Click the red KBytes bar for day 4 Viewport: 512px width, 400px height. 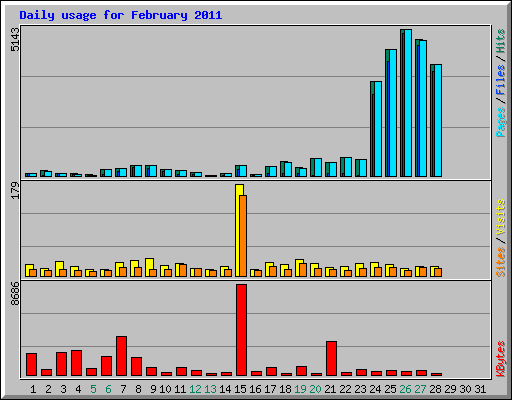76,363
